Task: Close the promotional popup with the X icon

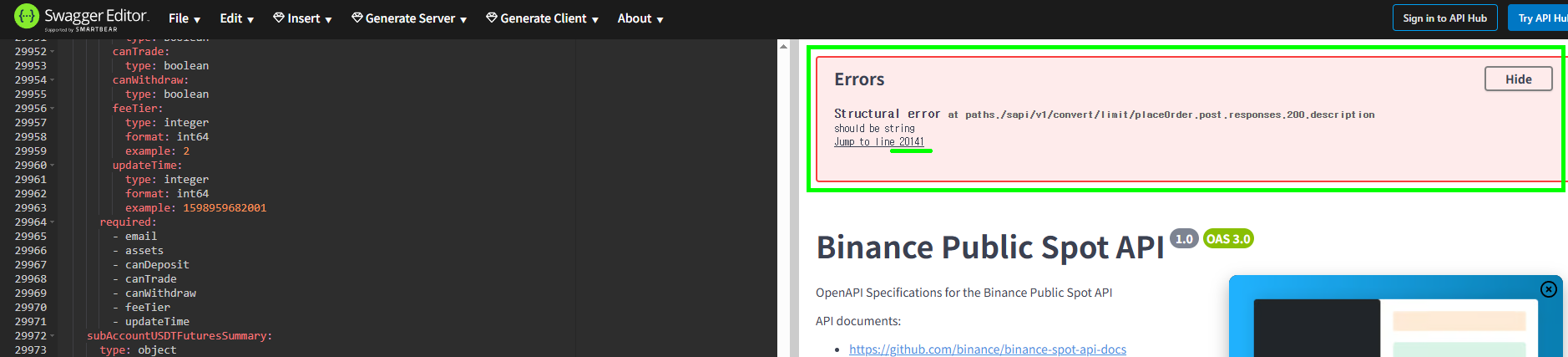Action: click(x=1548, y=289)
